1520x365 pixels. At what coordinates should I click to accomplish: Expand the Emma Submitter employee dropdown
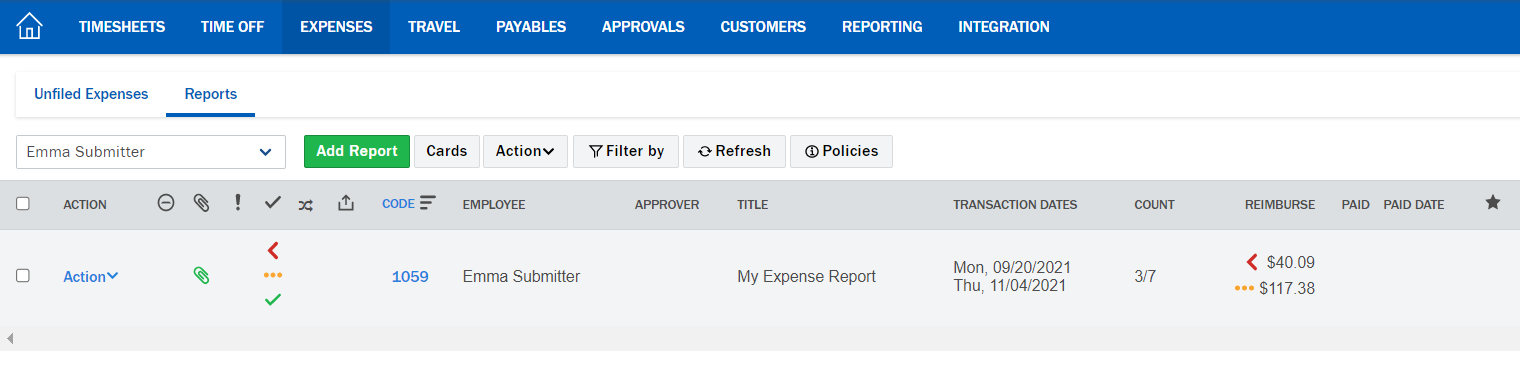pos(151,152)
